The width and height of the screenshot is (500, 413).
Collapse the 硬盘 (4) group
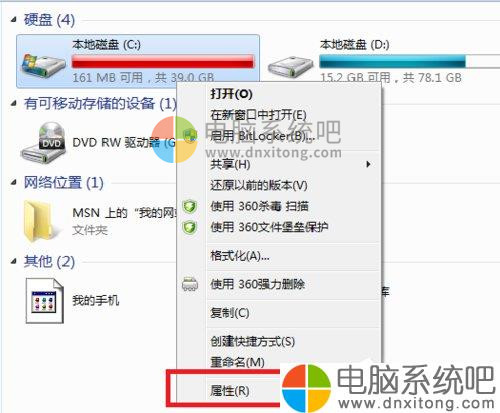[13, 20]
